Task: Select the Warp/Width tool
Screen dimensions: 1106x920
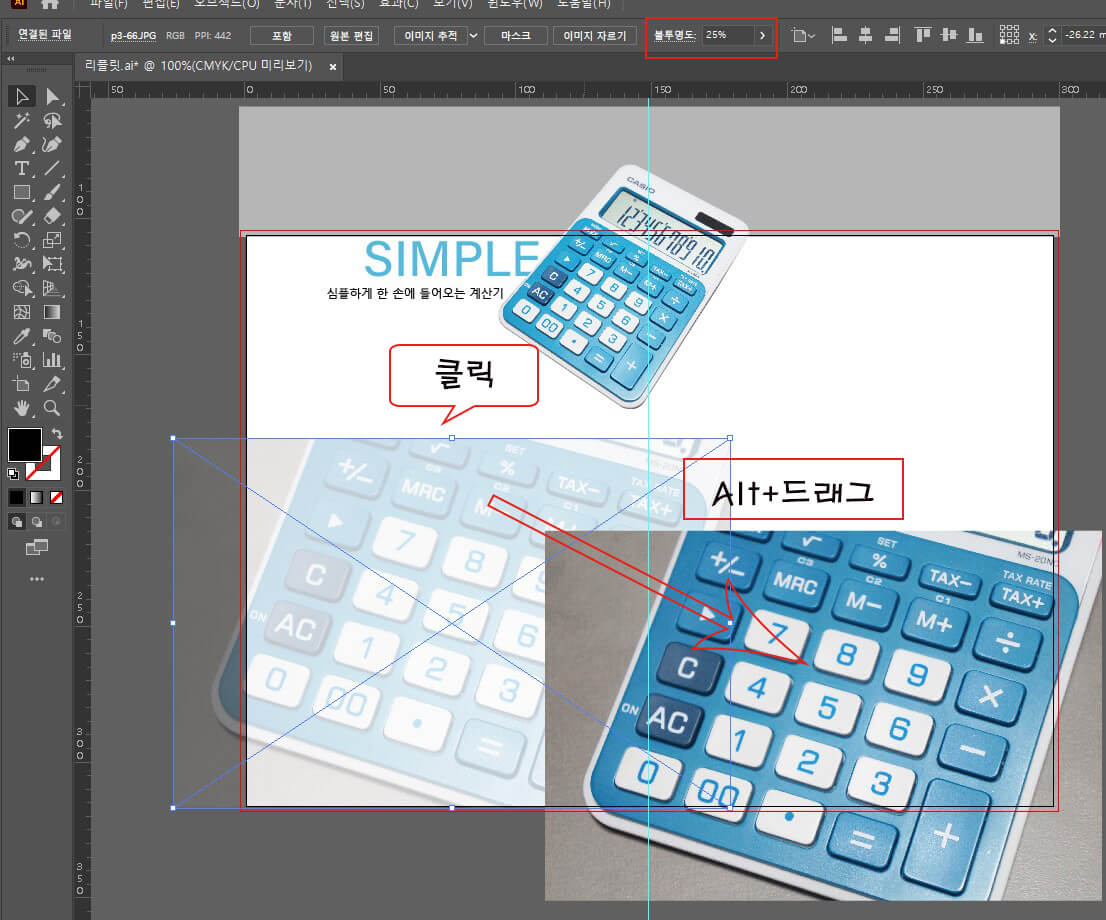Action: (22, 265)
